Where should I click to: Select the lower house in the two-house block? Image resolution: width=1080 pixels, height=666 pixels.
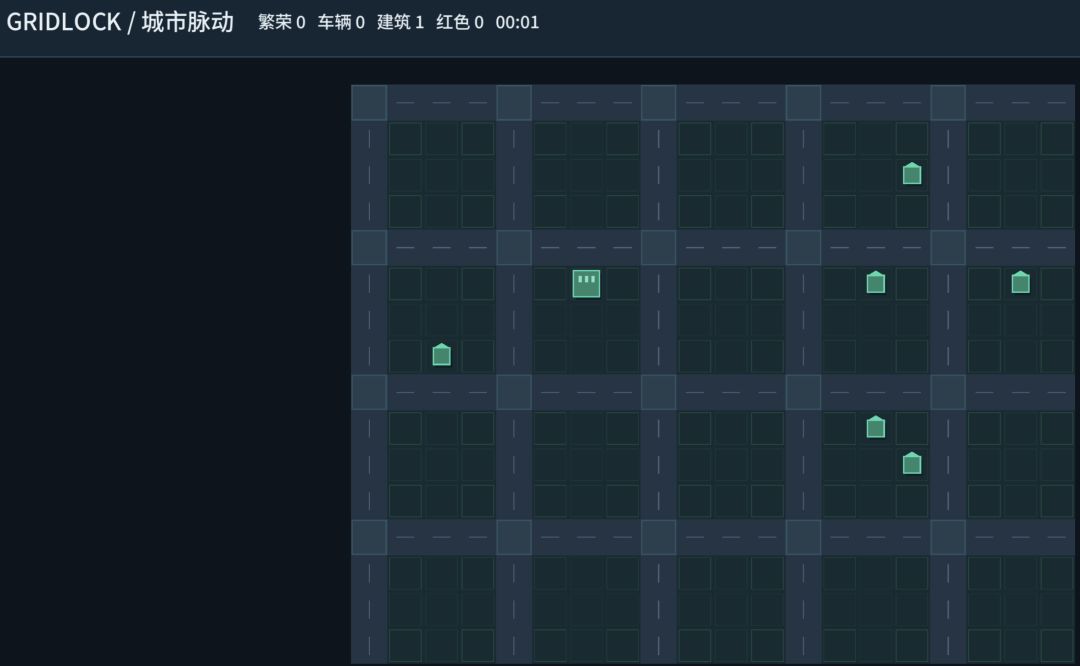(x=912, y=464)
